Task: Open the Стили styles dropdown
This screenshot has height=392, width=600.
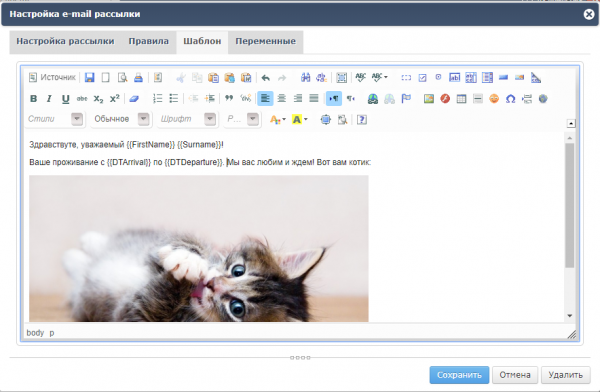Action: tap(55, 119)
